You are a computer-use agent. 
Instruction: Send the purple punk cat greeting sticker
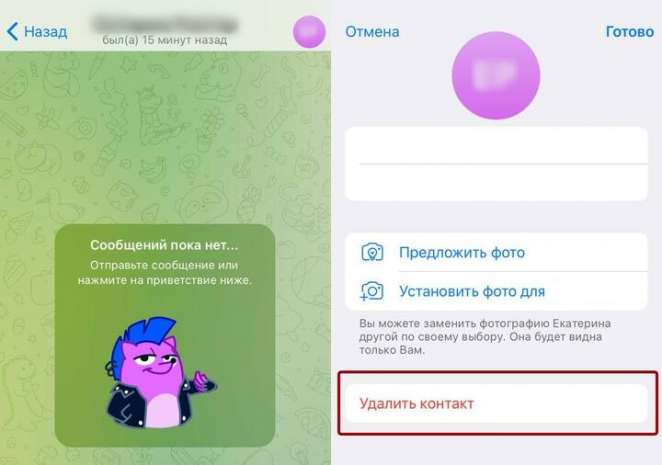point(160,372)
